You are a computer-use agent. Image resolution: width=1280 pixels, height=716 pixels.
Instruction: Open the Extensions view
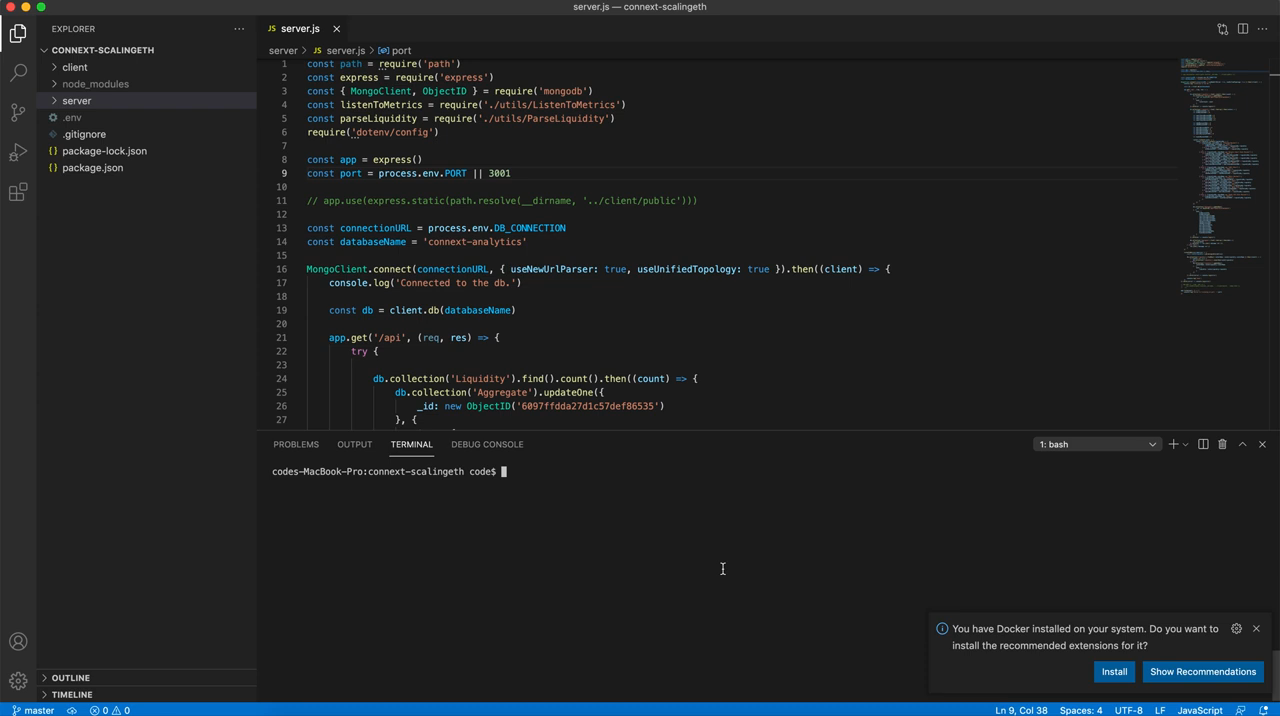coord(18,192)
